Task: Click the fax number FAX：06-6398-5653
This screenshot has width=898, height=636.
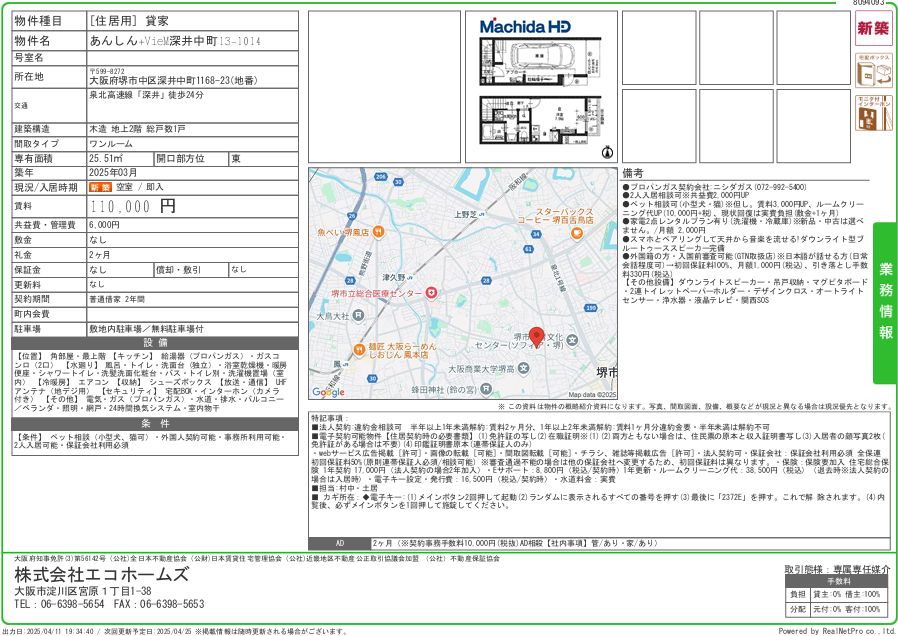Action: [x=159, y=604]
